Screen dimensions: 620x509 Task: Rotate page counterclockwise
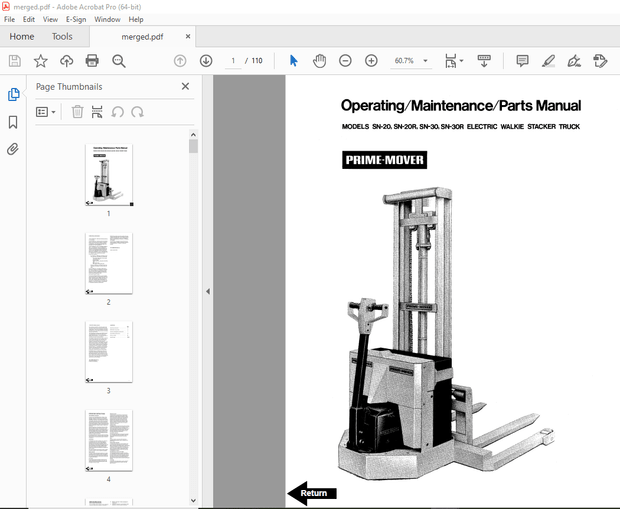coord(117,112)
